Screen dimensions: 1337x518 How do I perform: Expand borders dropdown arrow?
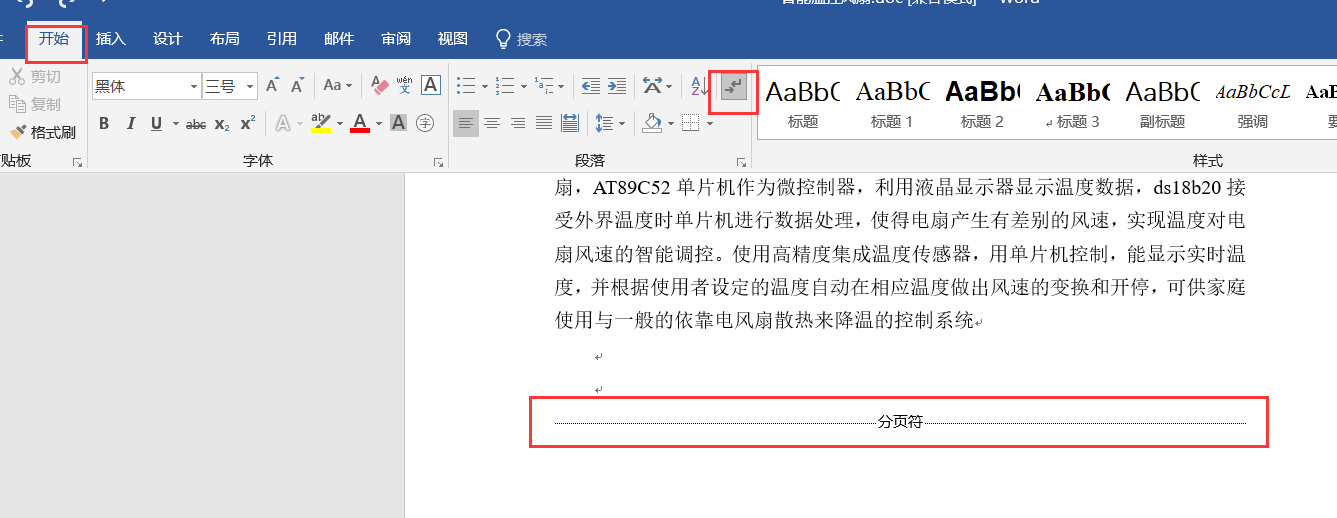[x=710, y=124]
